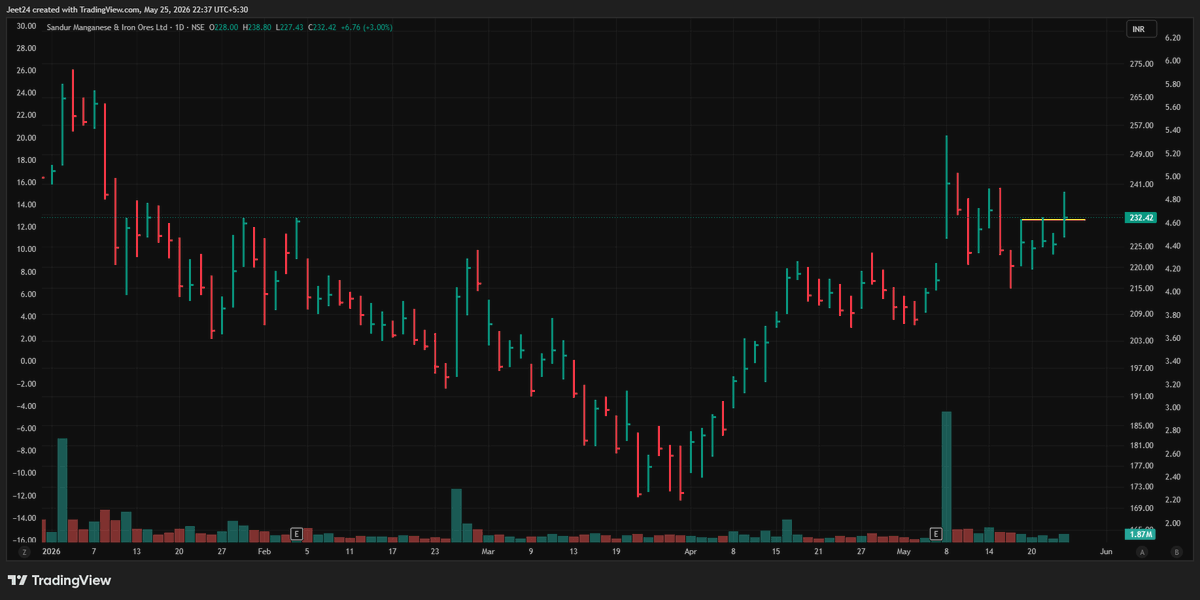Click the -16.00 label on left scale
The width and height of the screenshot is (1200, 600).
tap(26, 540)
